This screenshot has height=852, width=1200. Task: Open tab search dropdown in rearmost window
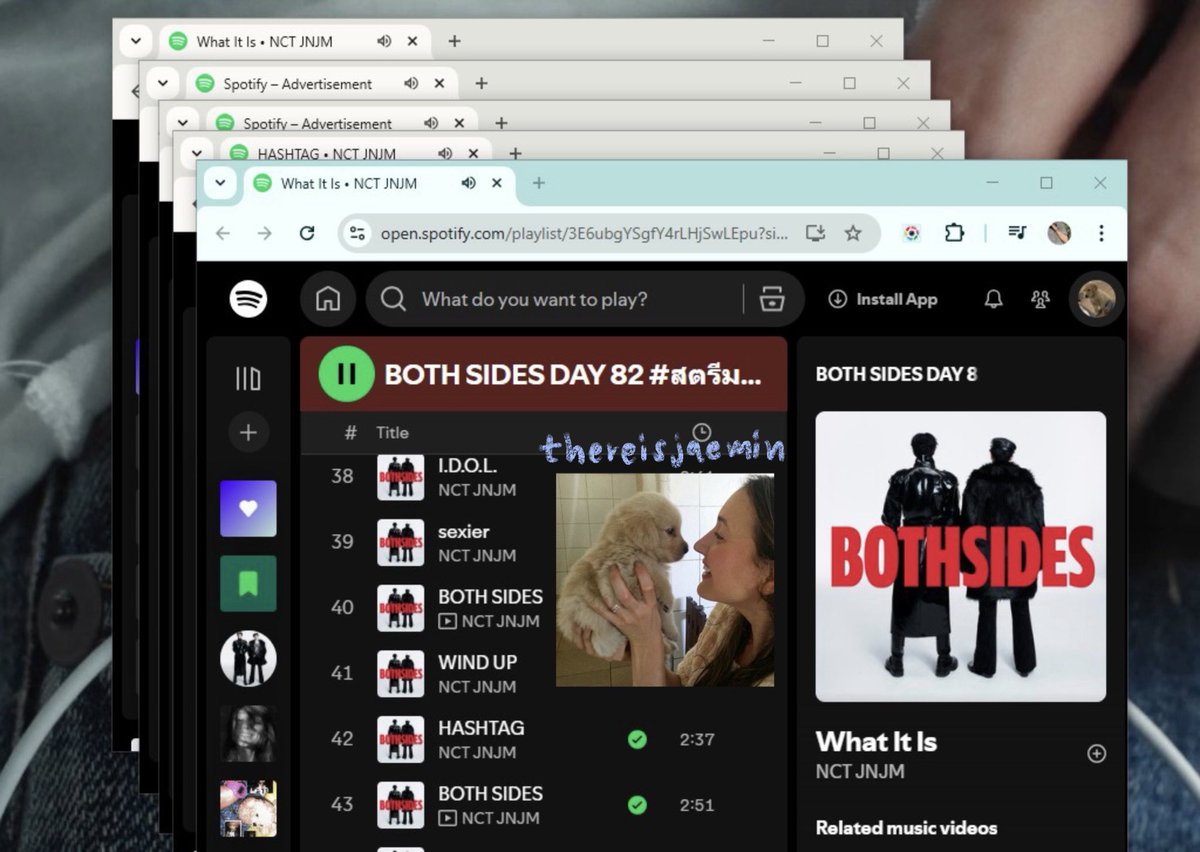click(x=134, y=41)
